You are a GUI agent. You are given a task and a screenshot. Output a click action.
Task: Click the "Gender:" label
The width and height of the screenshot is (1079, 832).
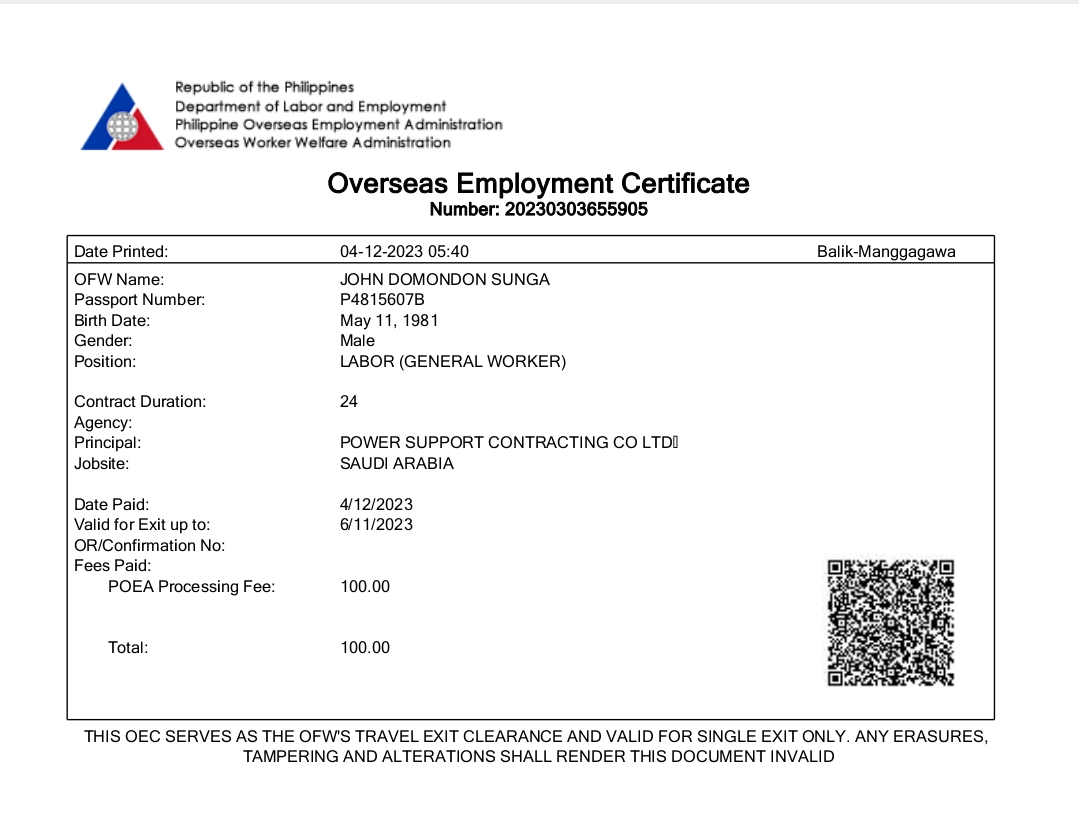(103, 341)
